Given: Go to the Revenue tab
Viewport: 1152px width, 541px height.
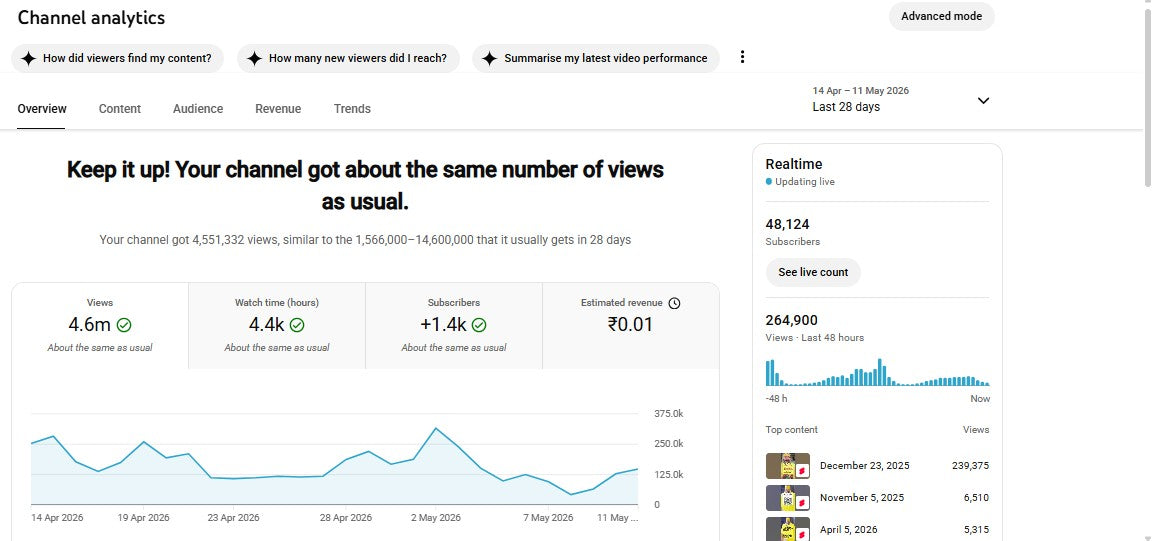Looking at the screenshot, I should [278, 109].
